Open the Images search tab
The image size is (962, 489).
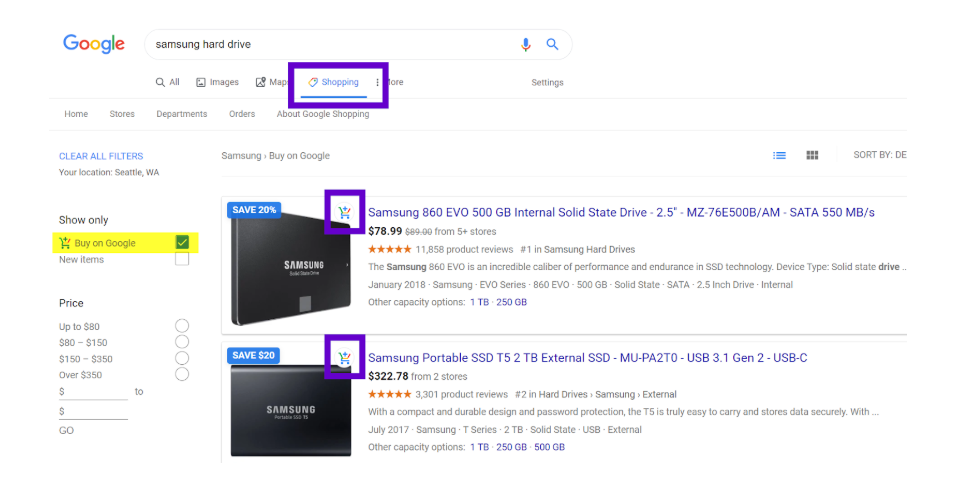pos(217,82)
